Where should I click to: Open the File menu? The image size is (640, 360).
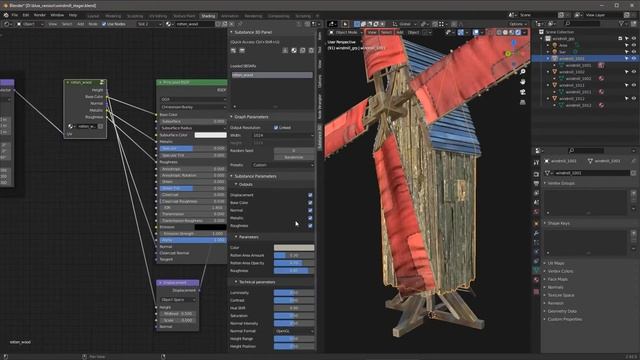point(15,15)
